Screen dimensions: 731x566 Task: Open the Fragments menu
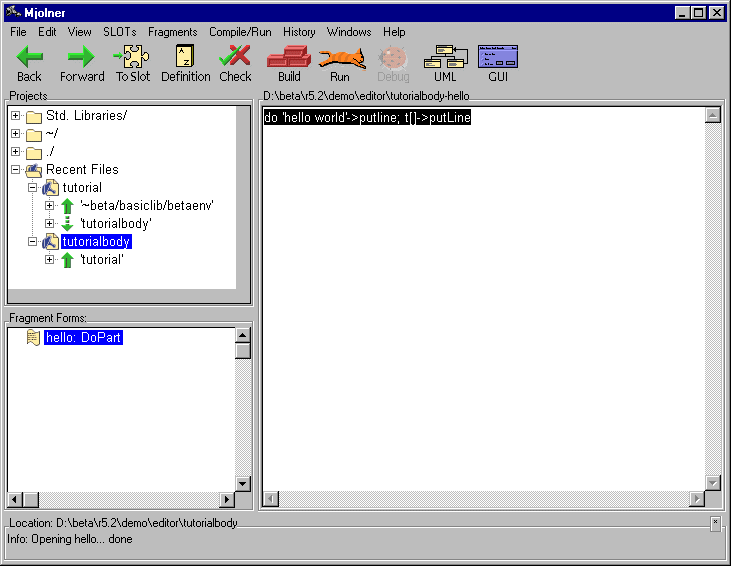coord(172,32)
